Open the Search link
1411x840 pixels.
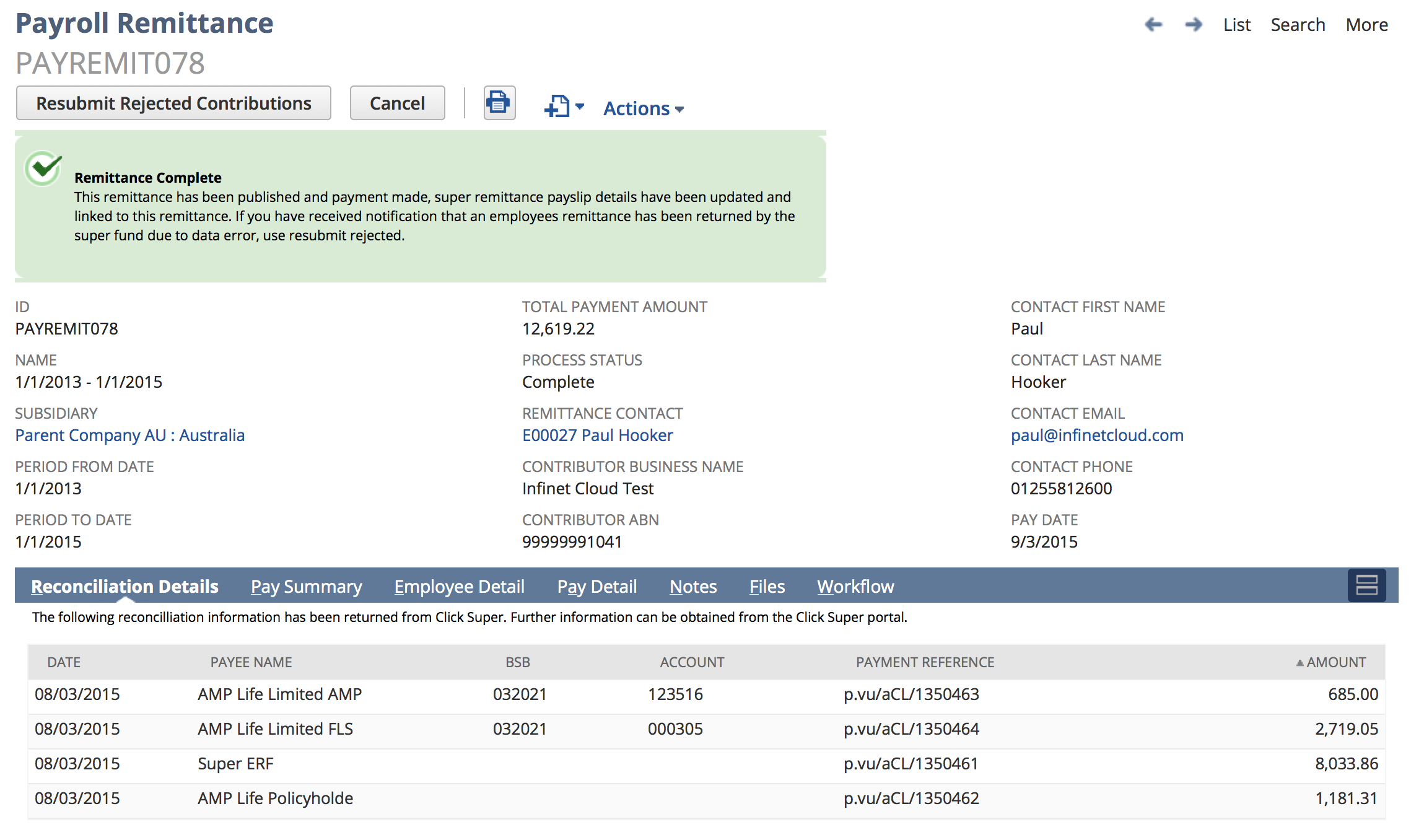point(1298,25)
